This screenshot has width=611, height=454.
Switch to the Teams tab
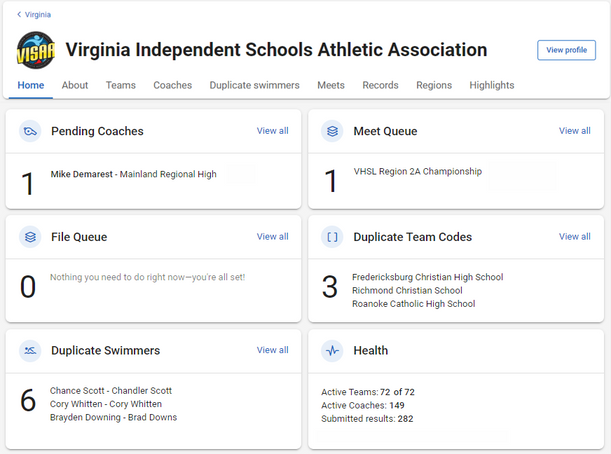coord(121,85)
